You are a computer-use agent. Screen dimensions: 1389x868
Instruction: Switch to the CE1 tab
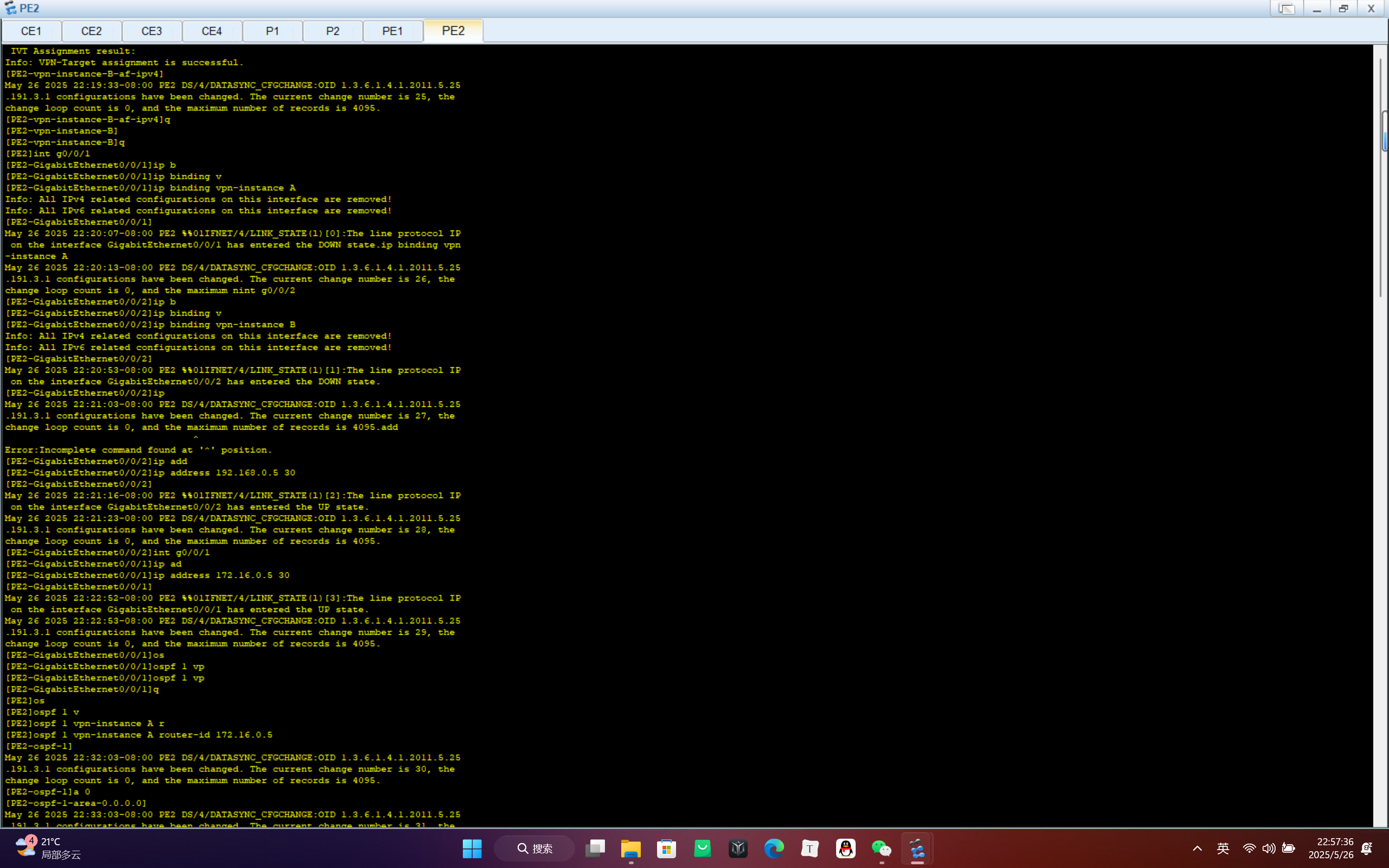click(31, 31)
